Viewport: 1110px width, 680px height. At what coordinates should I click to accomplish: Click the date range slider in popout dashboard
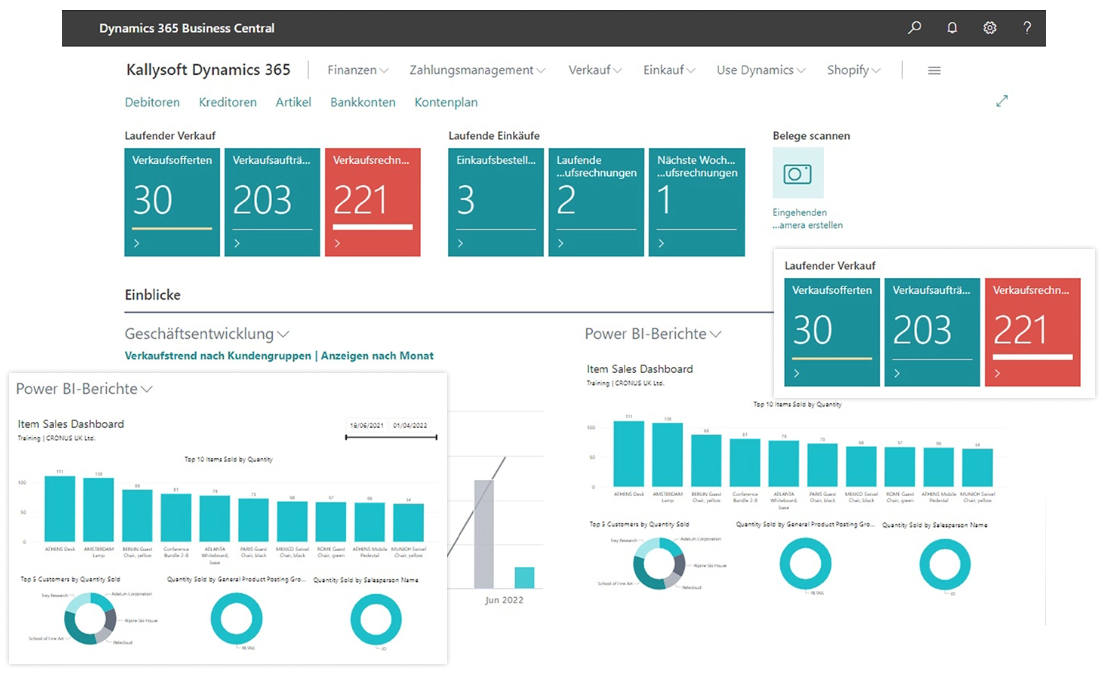click(x=391, y=437)
